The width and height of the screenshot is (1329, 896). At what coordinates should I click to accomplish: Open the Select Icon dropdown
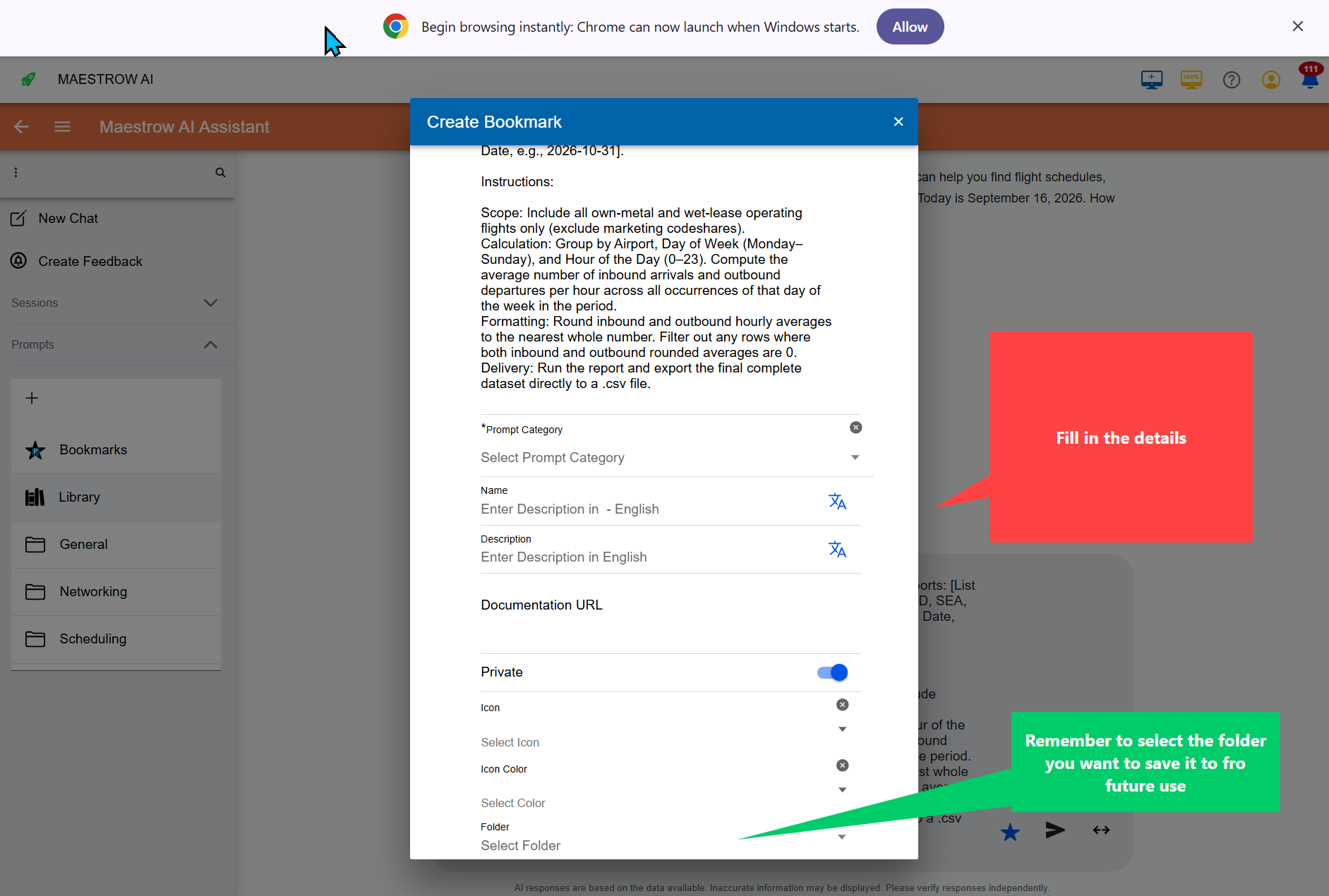click(x=663, y=735)
